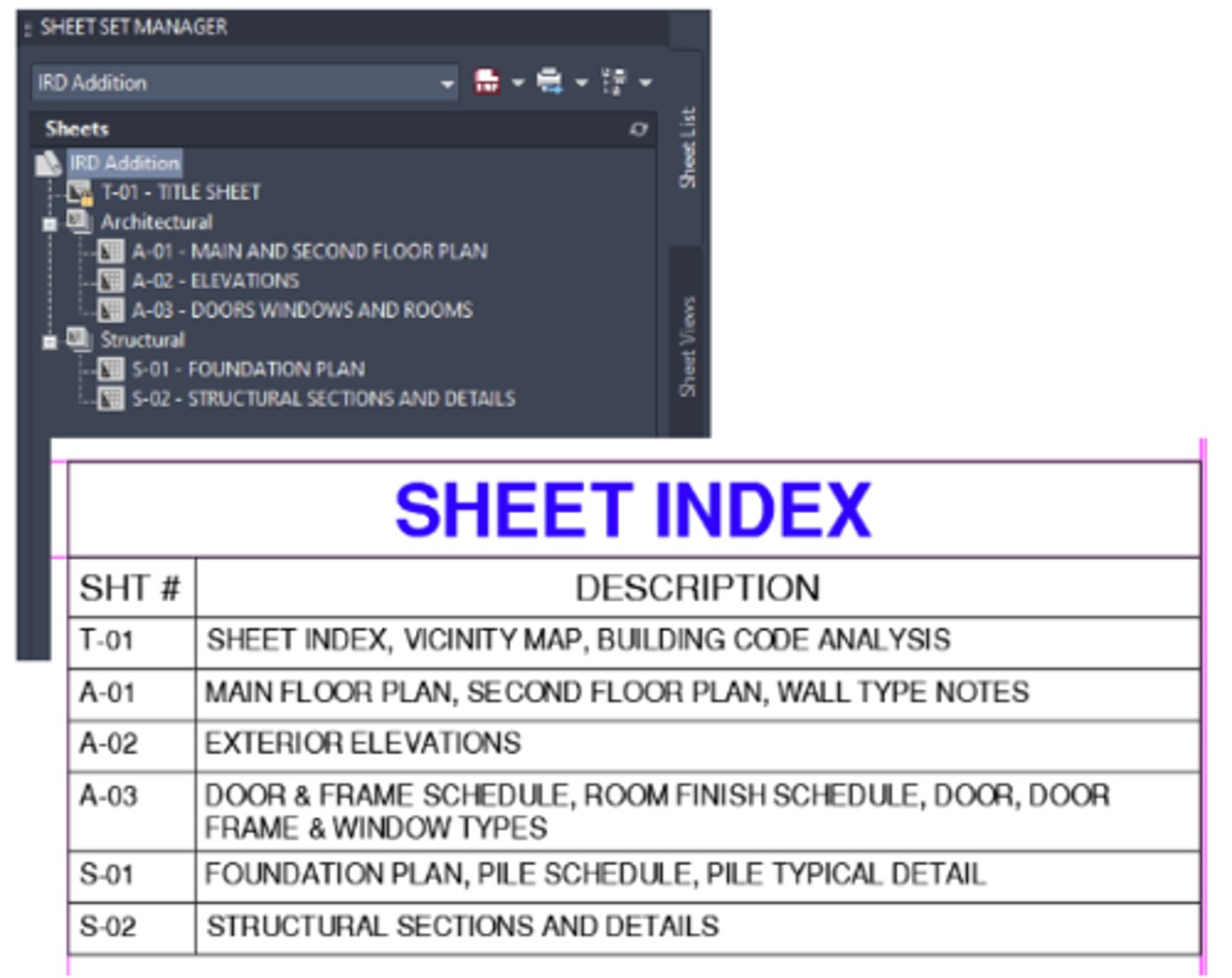
Task: Click the A-02 cell in sheet index
Action: [x=131, y=744]
